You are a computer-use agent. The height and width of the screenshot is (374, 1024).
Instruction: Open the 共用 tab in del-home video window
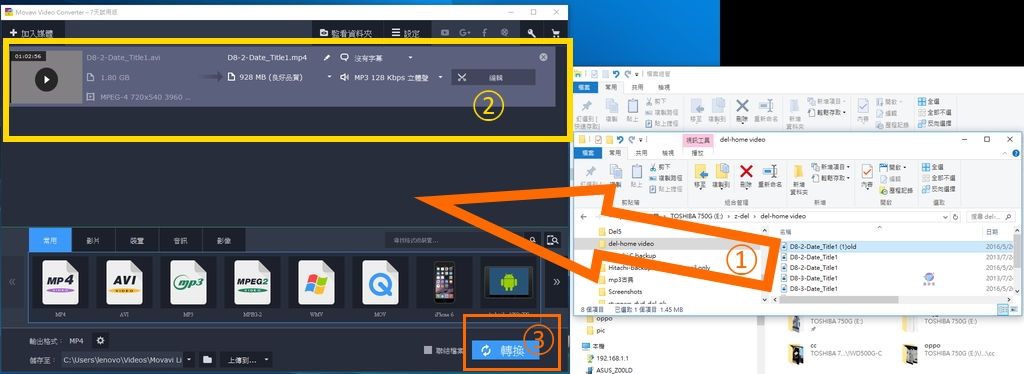(641, 153)
